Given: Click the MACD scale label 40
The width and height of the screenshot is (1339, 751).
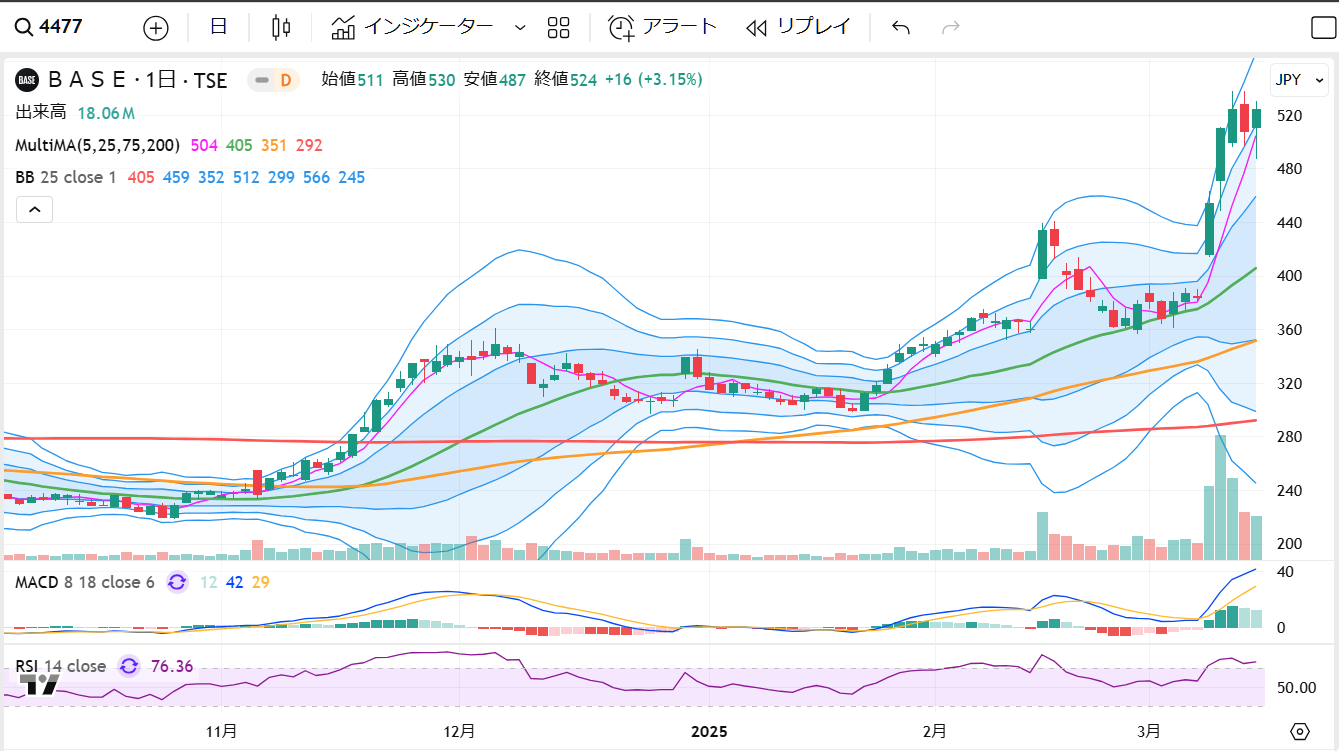Looking at the screenshot, I should pyautogui.click(x=1285, y=572).
